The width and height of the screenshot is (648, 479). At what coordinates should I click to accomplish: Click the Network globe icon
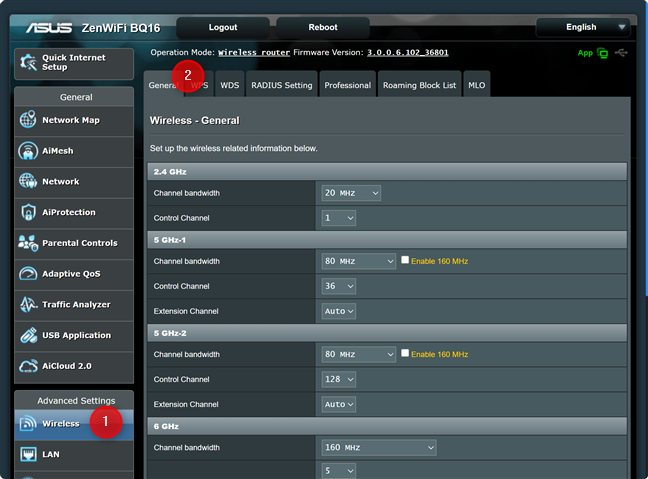click(28, 181)
